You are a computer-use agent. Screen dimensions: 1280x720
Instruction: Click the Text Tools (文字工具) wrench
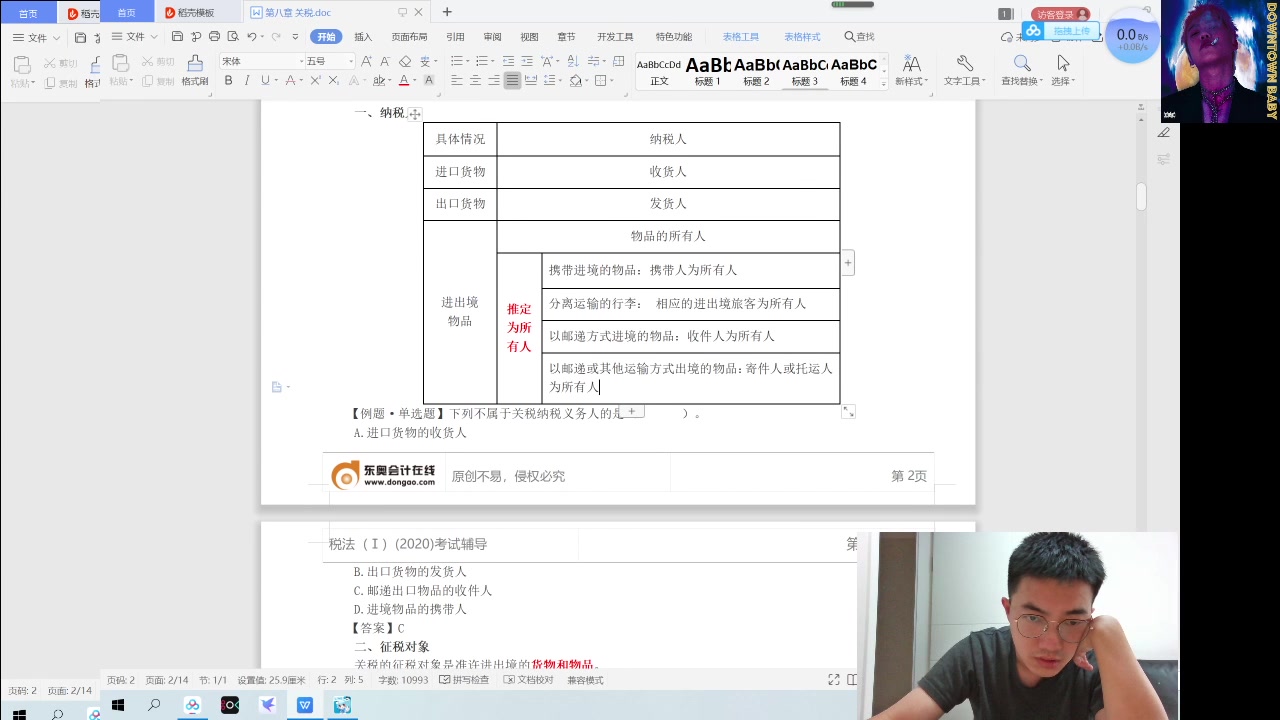click(965, 71)
